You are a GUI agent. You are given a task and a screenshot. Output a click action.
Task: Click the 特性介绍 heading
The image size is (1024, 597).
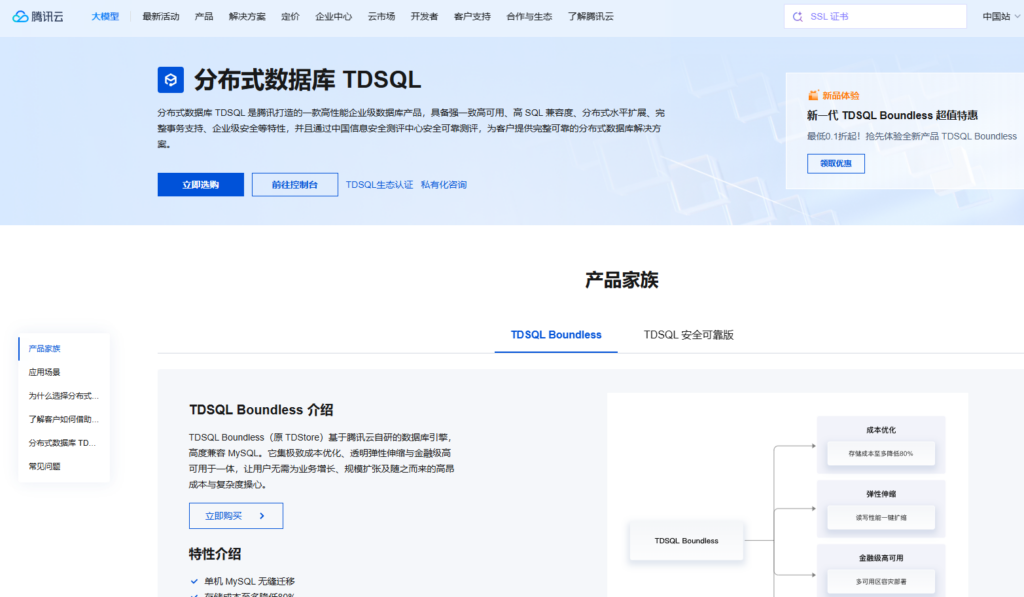click(x=215, y=555)
